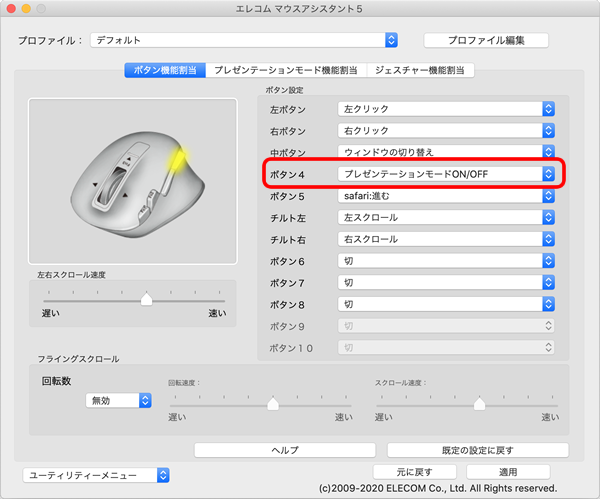Click the ヘルプ button
The height and width of the screenshot is (499, 600).
285,450
